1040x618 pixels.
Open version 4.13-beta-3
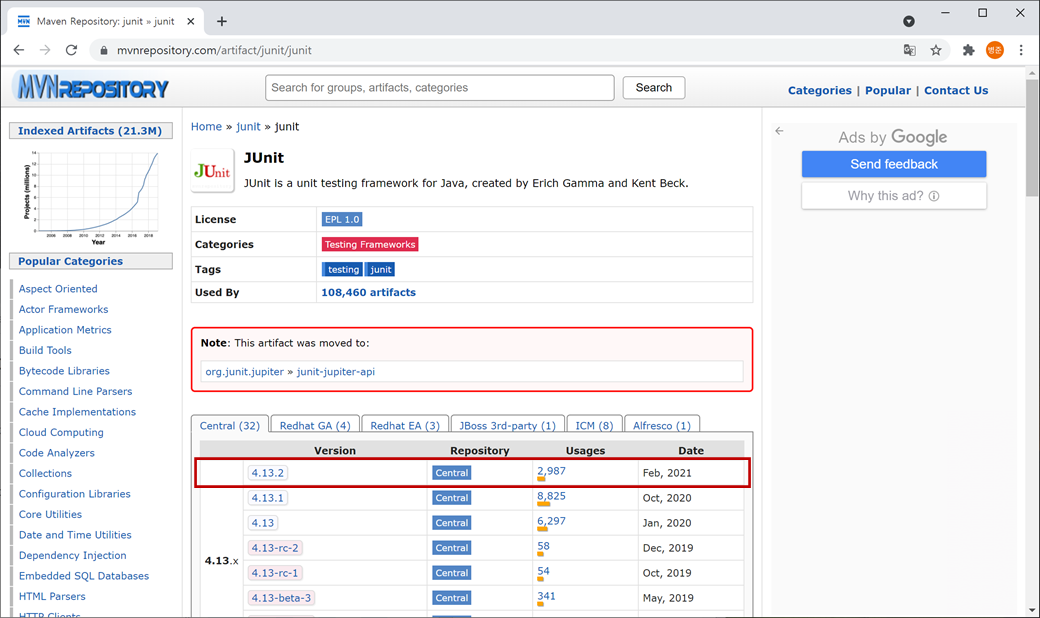[281, 598]
